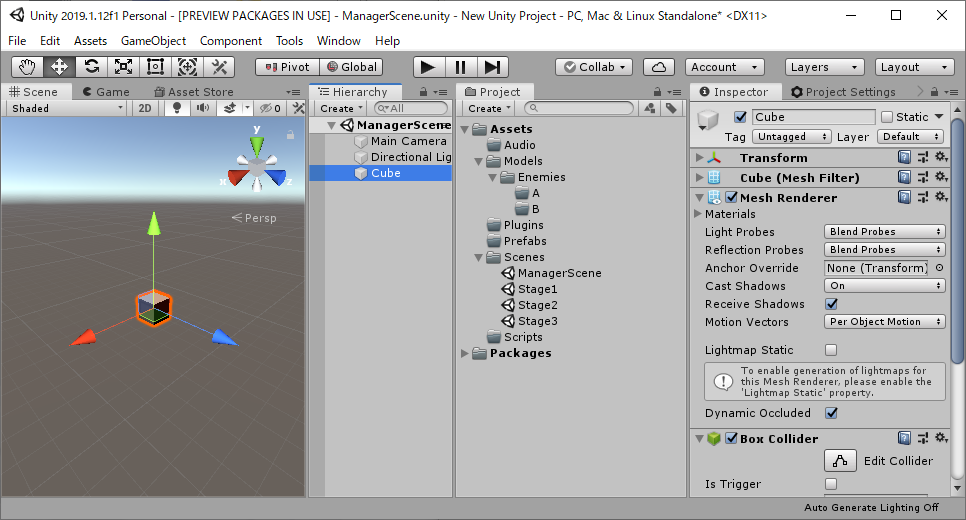Toggle hidden objects visibility counter
966x520 pixels.
[x=270, y=108]
